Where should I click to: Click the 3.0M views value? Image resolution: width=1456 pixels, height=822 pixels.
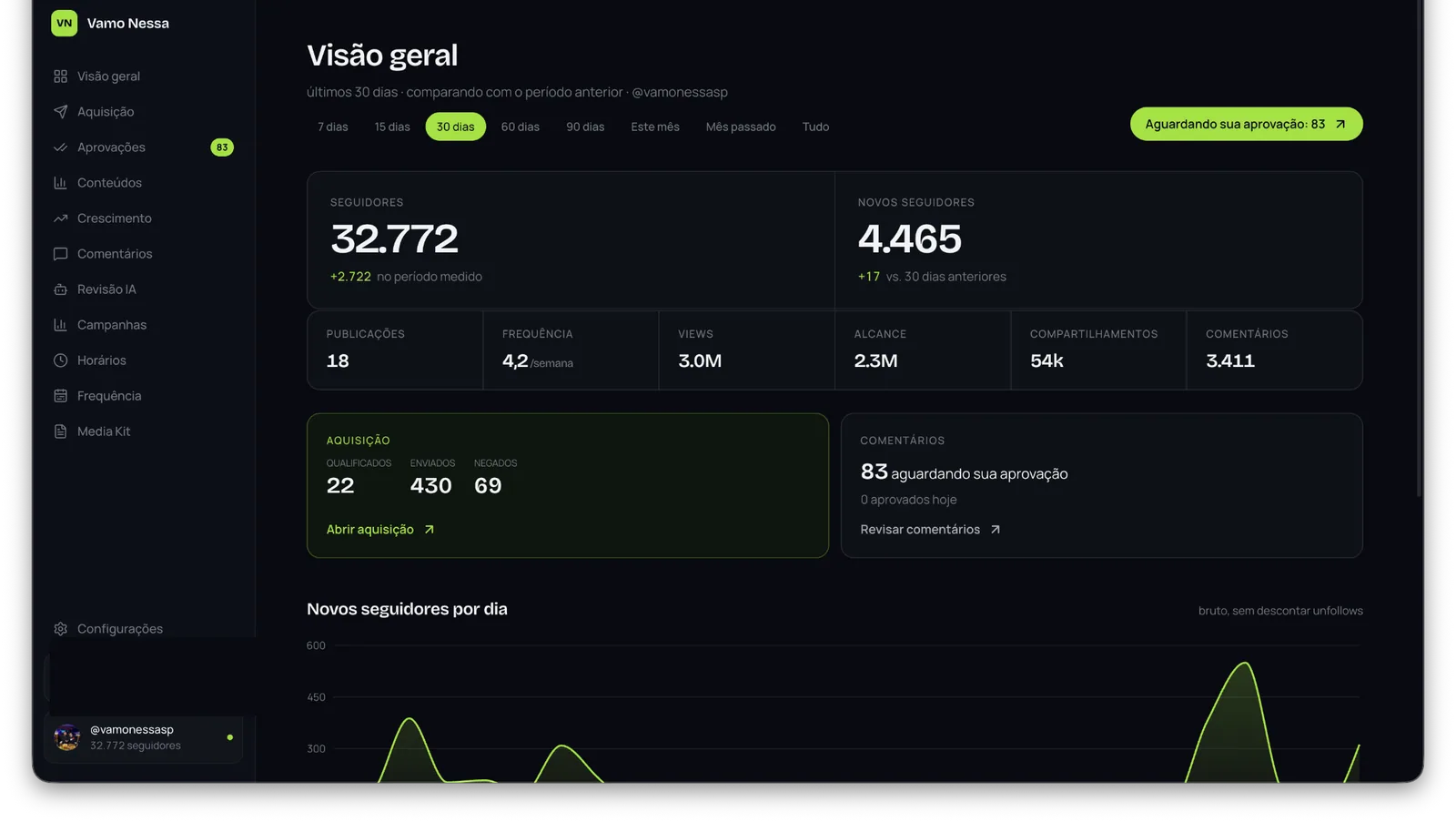700,361
